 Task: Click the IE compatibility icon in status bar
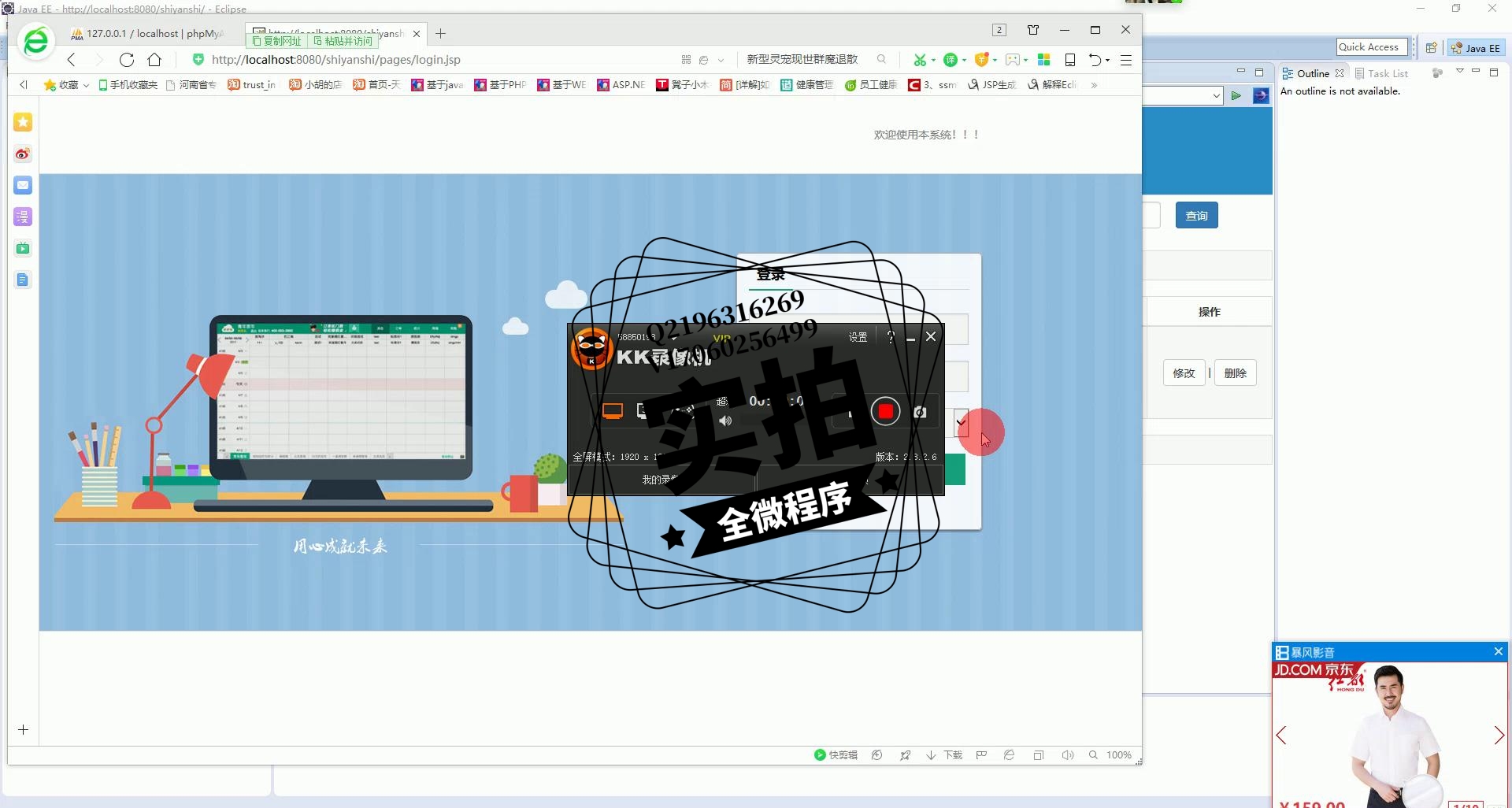(x=1009, y=755)
